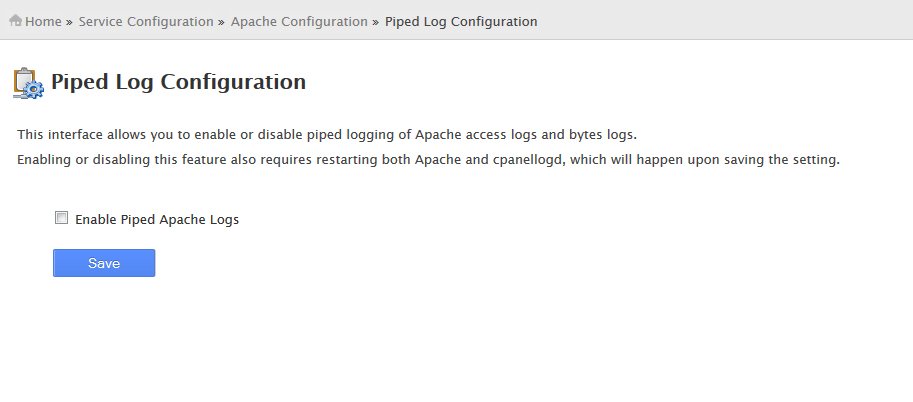Click the Piped Log Configuration page heading

[178, 82]
